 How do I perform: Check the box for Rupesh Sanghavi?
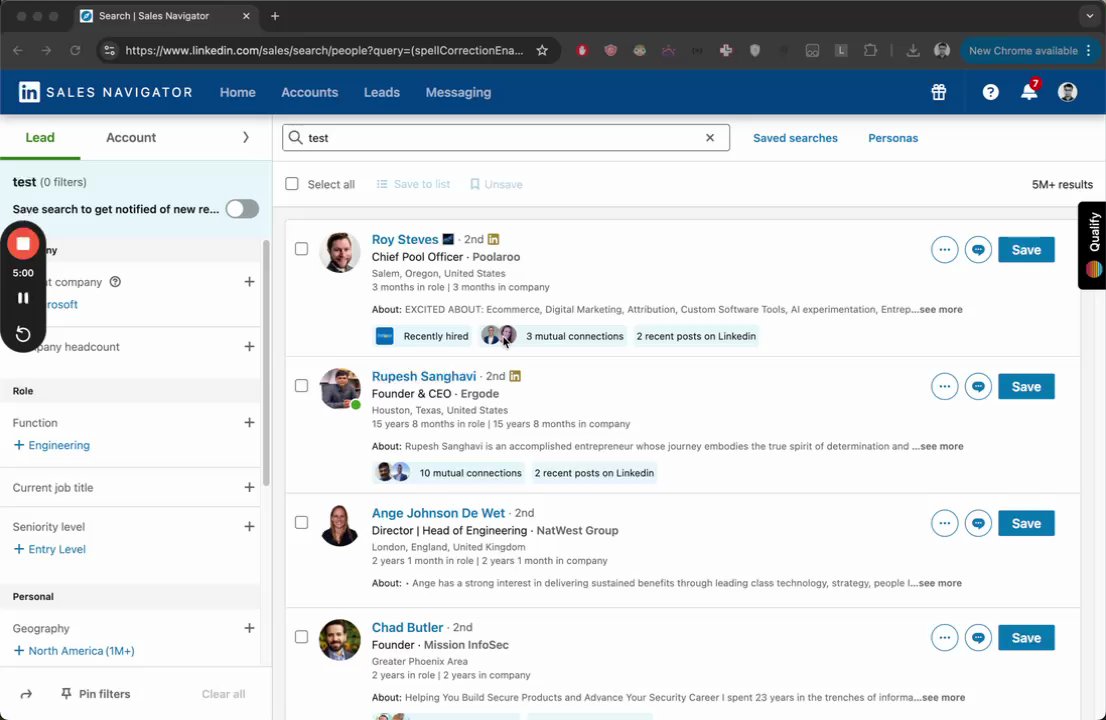point(301,386)
